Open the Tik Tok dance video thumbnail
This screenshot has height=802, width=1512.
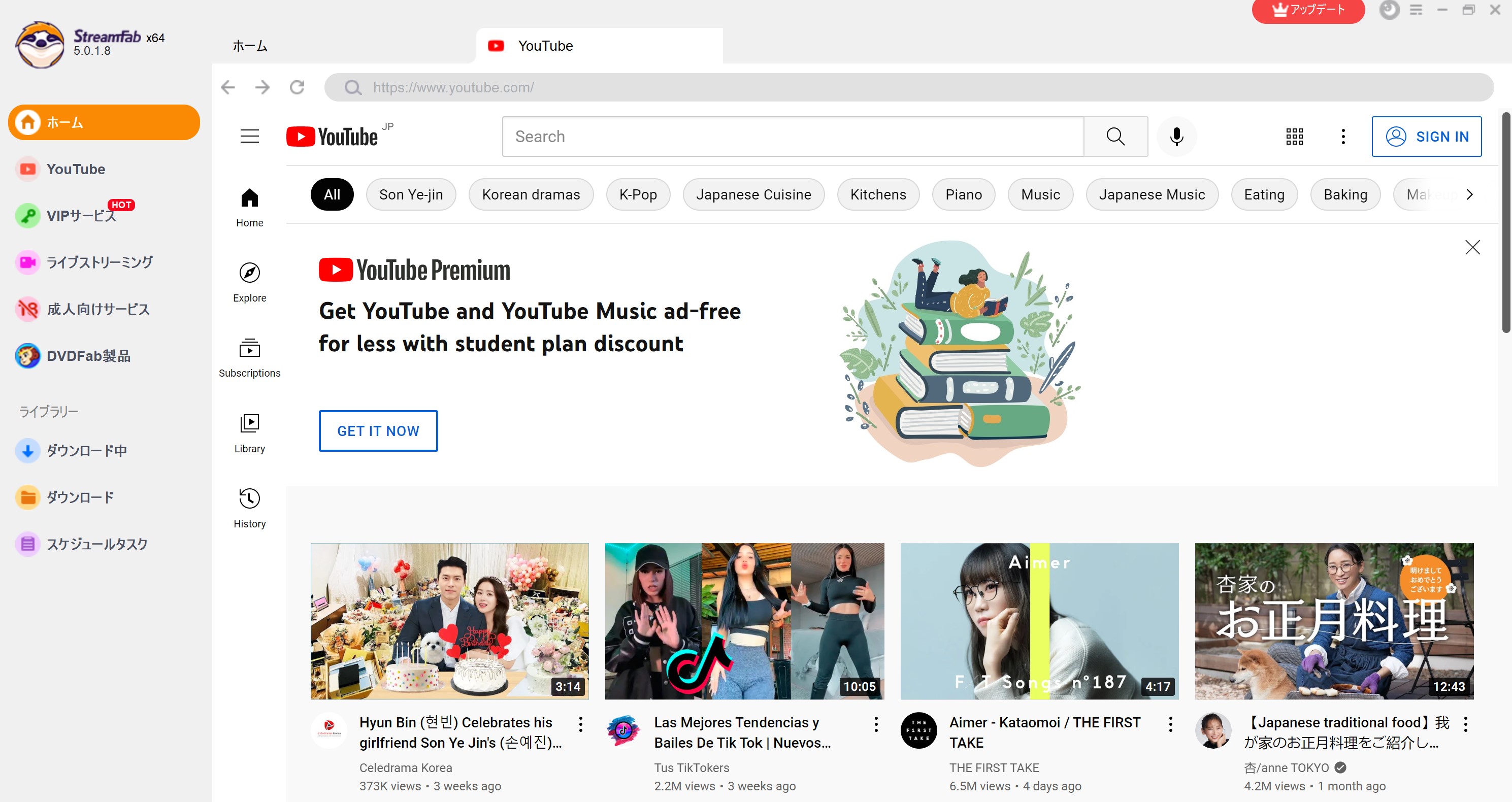[x=744, y=621]
